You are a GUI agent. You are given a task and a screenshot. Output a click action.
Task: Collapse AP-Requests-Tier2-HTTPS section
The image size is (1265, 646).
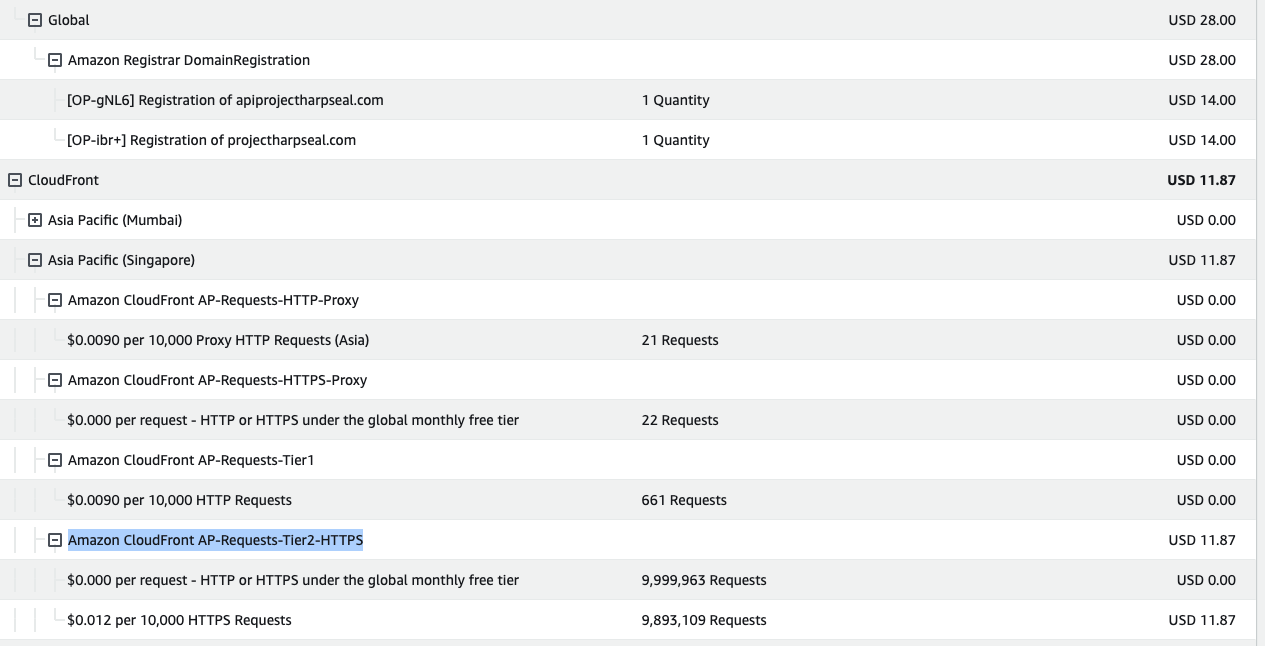(55, 540)
